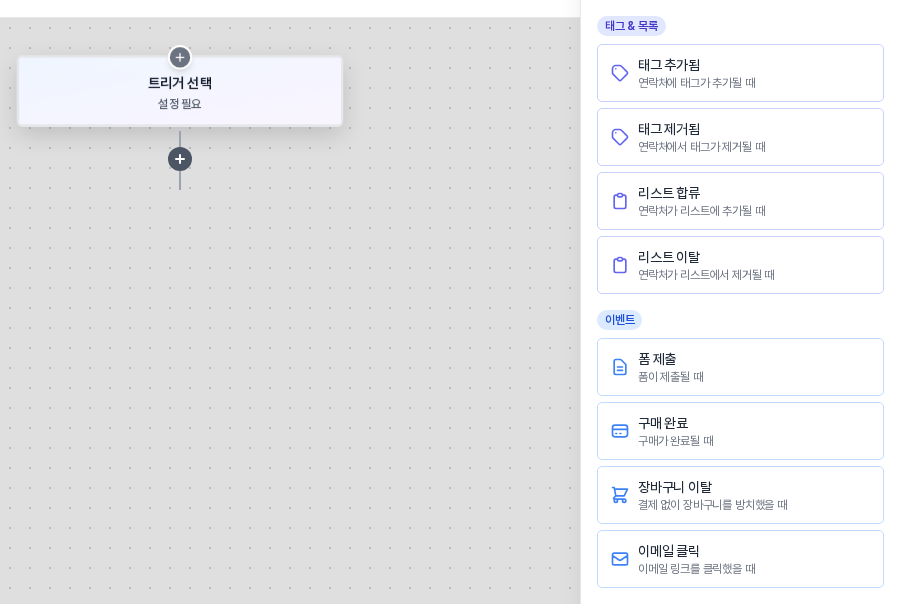
Task: Click the 태그 & 목록 category label
Action: 631,26
